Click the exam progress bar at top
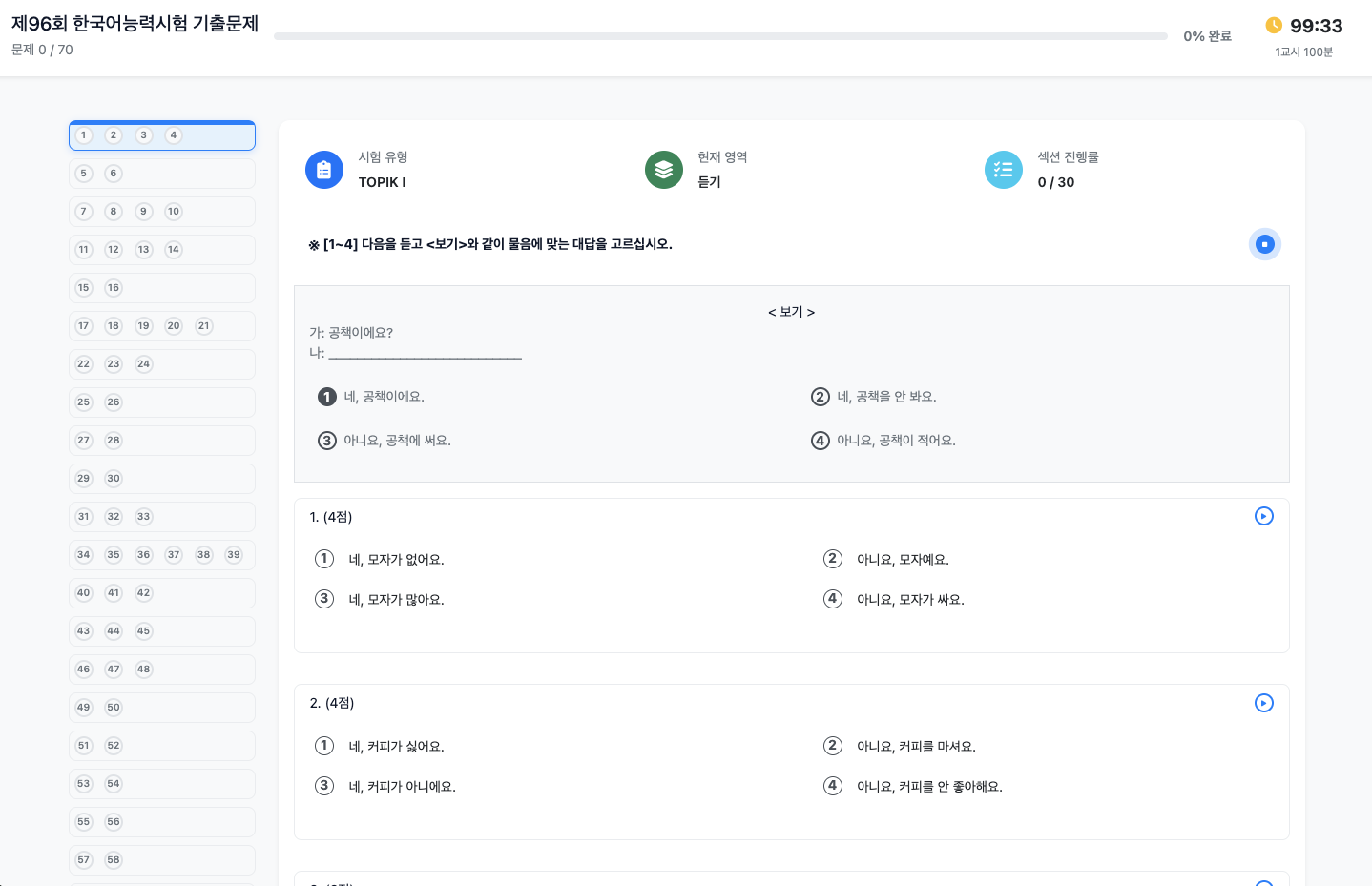The height and width of the screenshot is (886, 1372). (720, 36)
